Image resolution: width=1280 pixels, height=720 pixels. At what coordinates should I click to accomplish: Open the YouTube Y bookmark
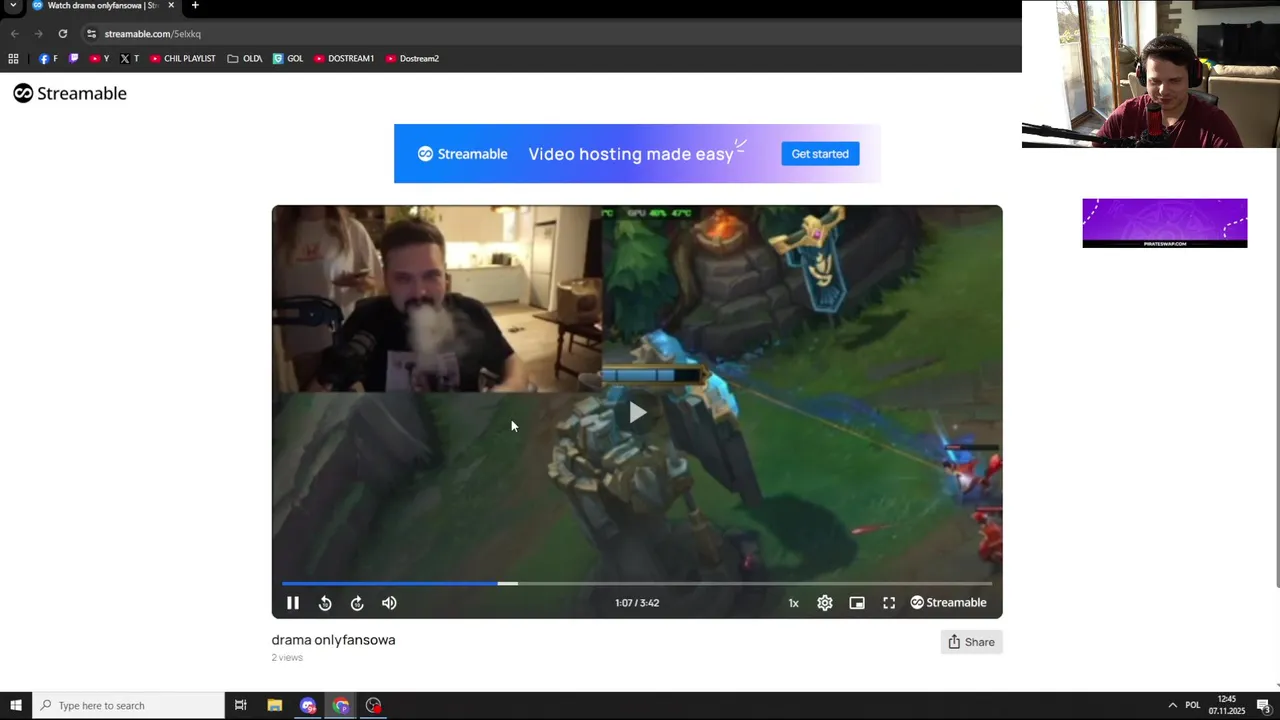pos(99,59)
